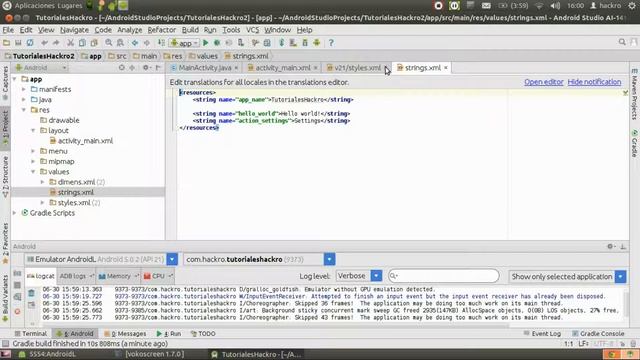Screen dimensions: 640x360
Task: Open the Back navigation arrow icon
Action: click(x=135, y=42)
